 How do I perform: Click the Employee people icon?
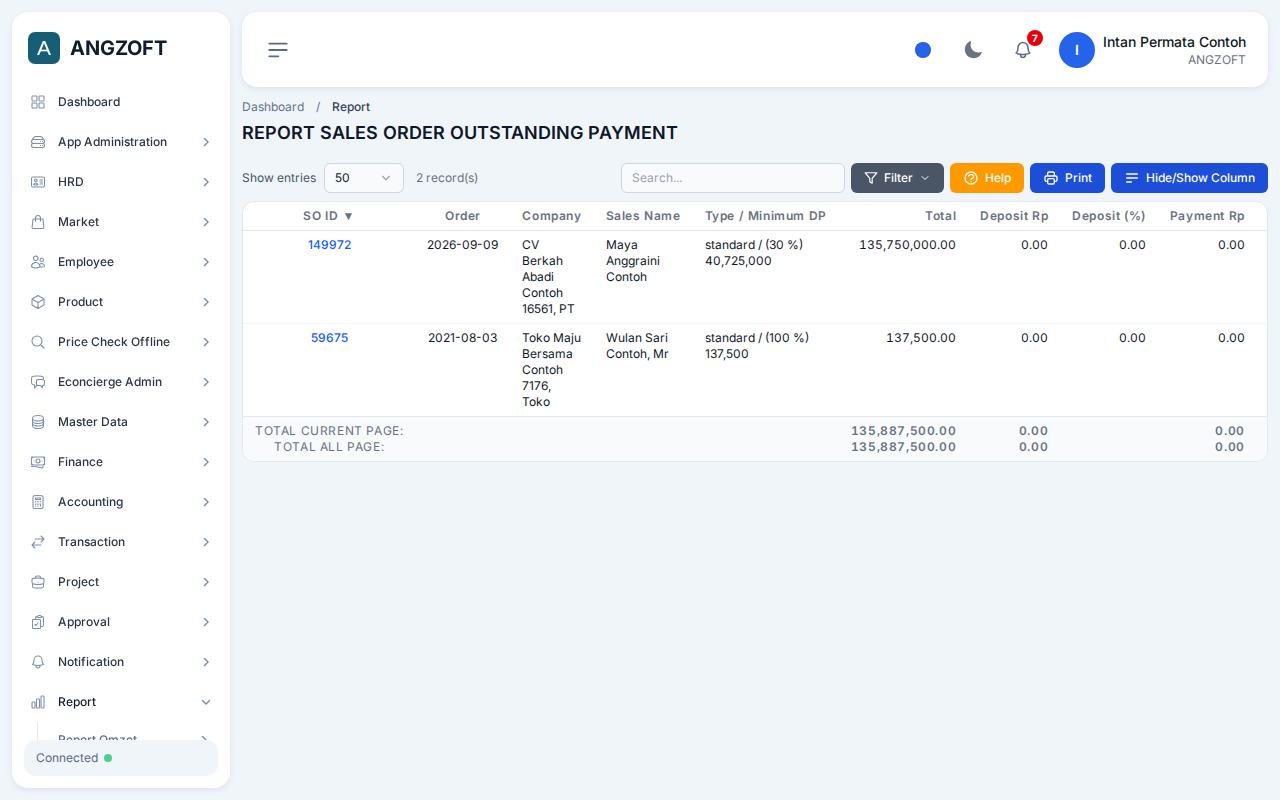point(38,262)
